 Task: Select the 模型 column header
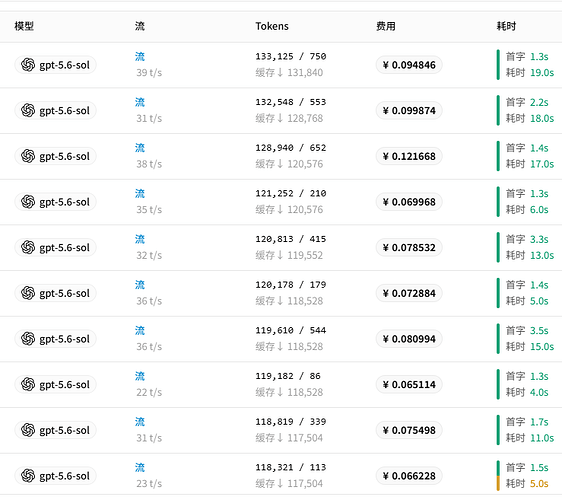pos(24,26)
